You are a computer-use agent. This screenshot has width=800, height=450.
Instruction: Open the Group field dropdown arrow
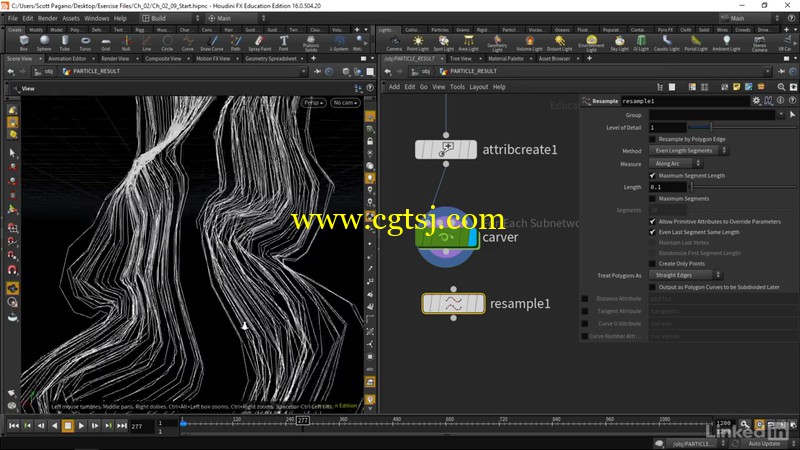tap(781, 115)
